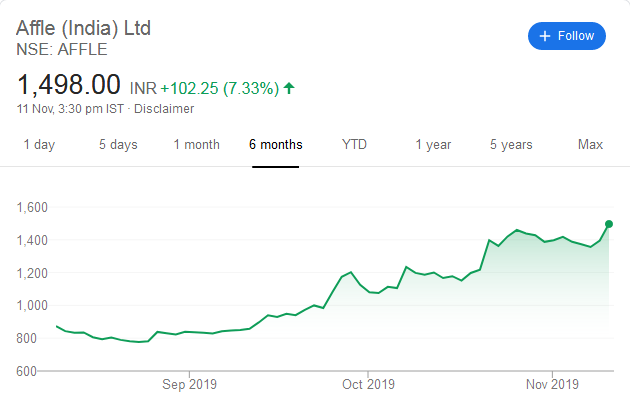The width and height of the screenshot is (630, 402).
Task: Click the Follow button
Action: [x=567, y=36]
